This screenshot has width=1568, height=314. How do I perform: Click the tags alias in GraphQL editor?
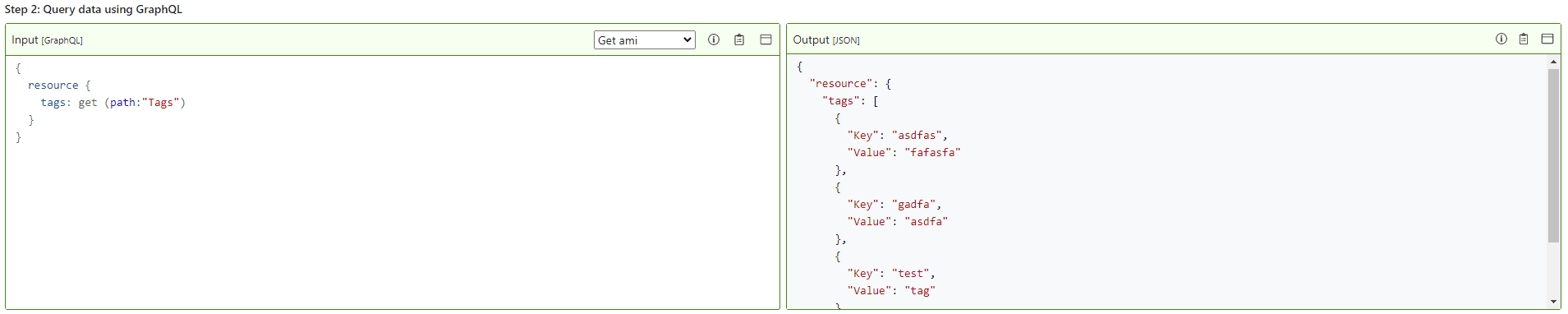(56, 103)
